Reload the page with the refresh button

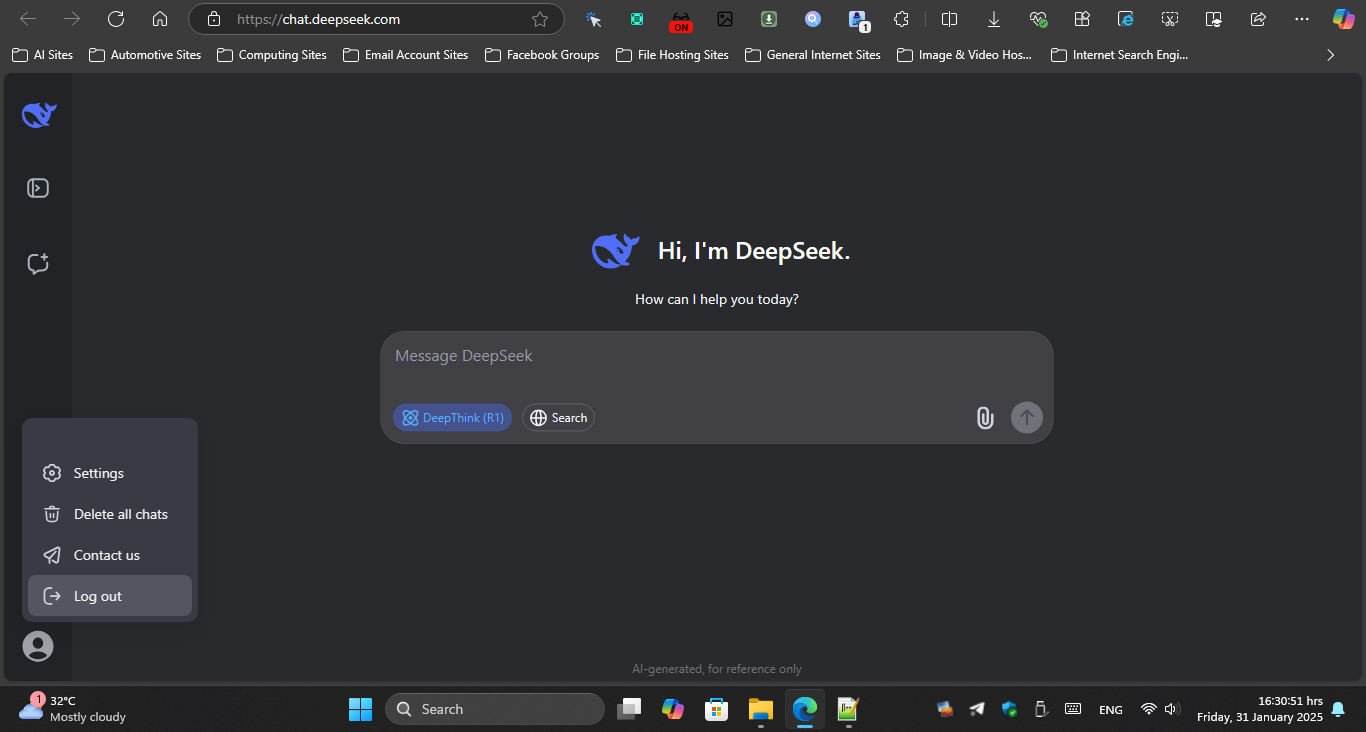[116, 19]
